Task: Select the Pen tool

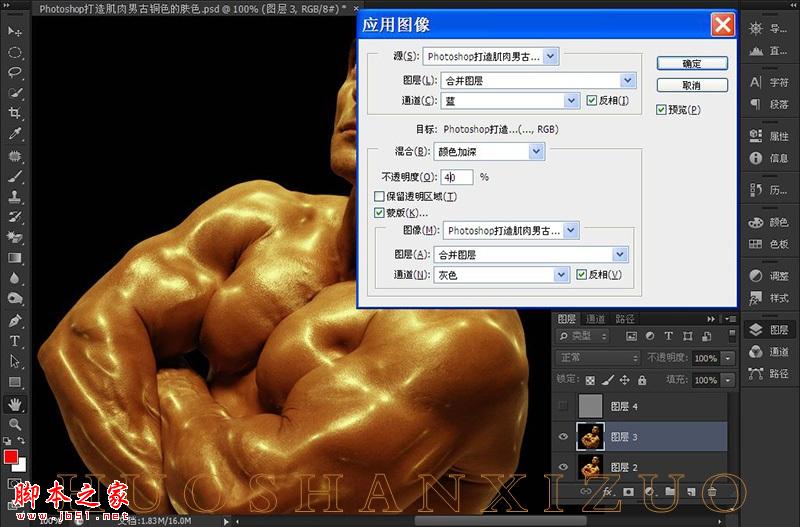Action: point(15,321)
